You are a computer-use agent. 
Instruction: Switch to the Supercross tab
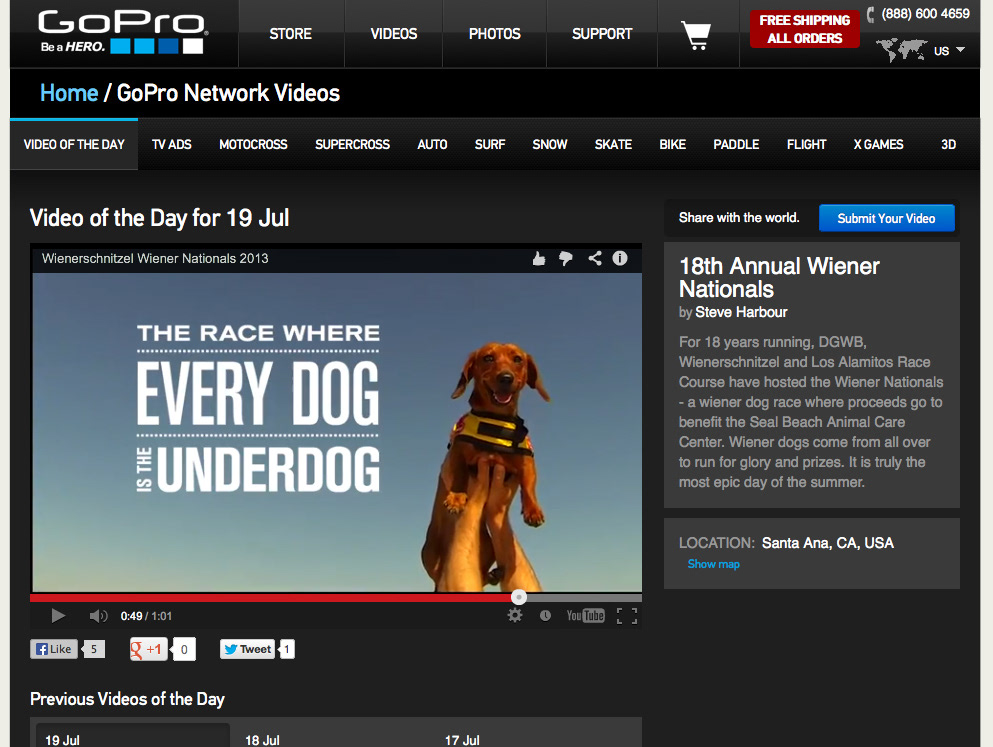(352, 144)
